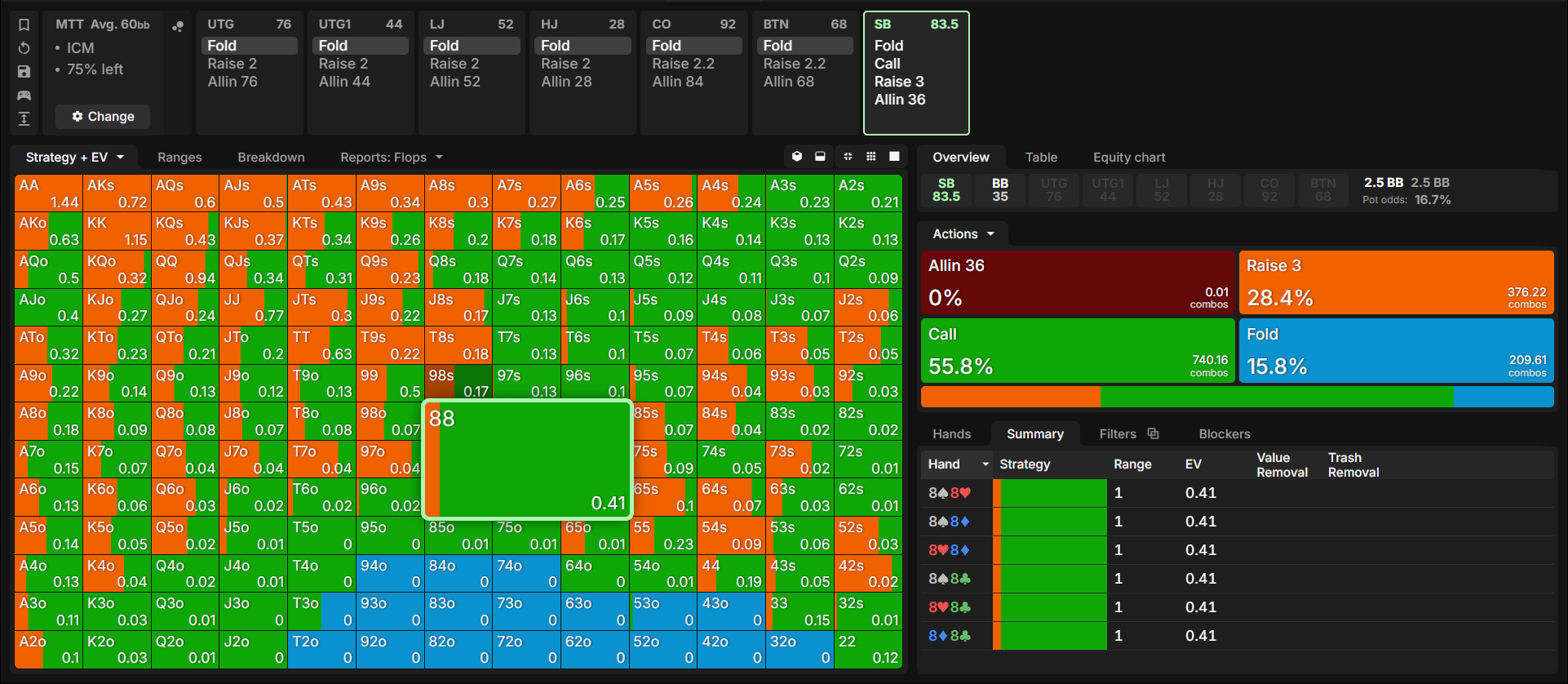Screen dimensions: 1568x684
Task: Click the Pot odds 16.7% value
Action: click(x=1433, y=200)
